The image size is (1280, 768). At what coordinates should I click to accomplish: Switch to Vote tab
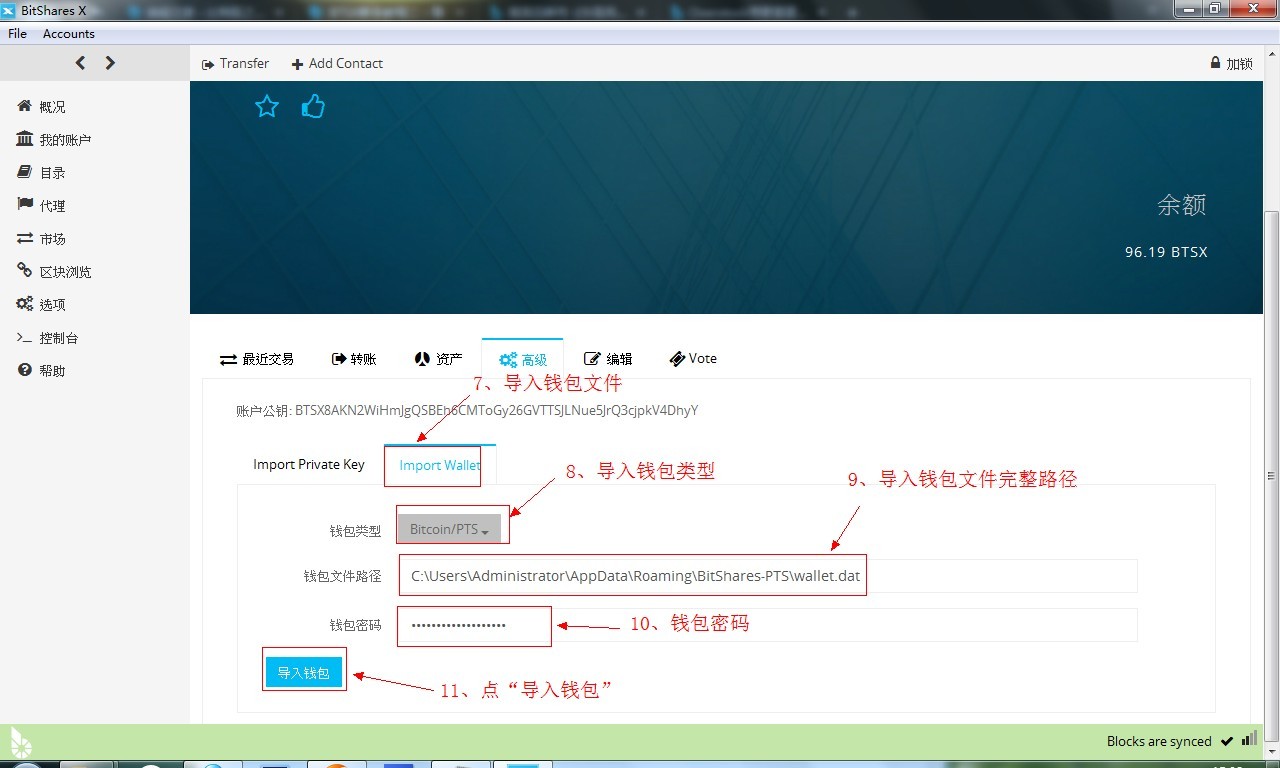point(693,359)
